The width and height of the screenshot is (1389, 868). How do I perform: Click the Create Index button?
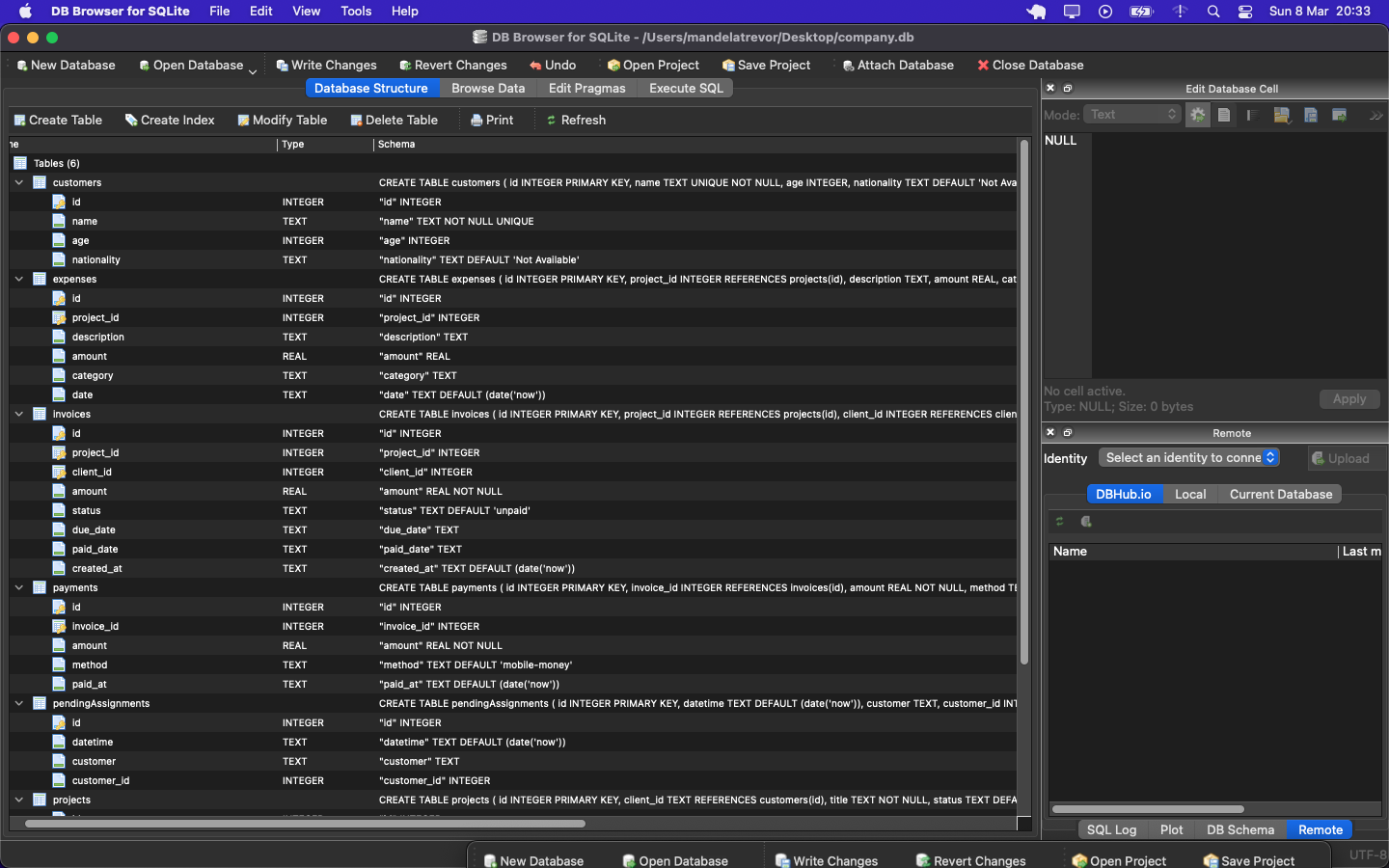tap(170, 120)
